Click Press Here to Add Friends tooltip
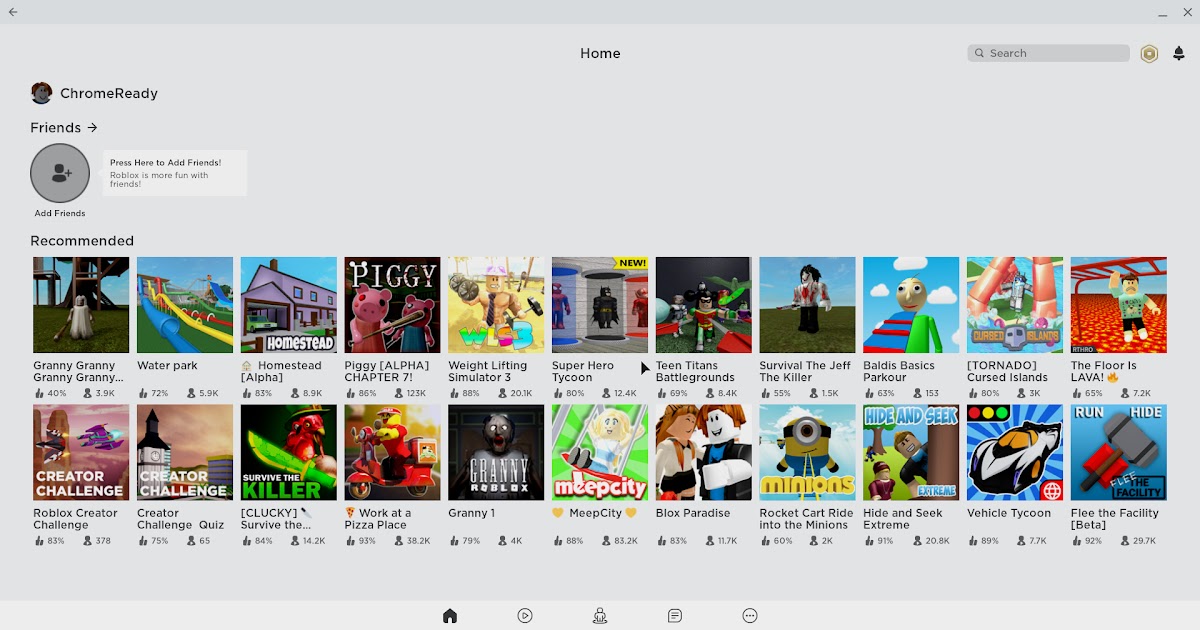 point(175,173)
